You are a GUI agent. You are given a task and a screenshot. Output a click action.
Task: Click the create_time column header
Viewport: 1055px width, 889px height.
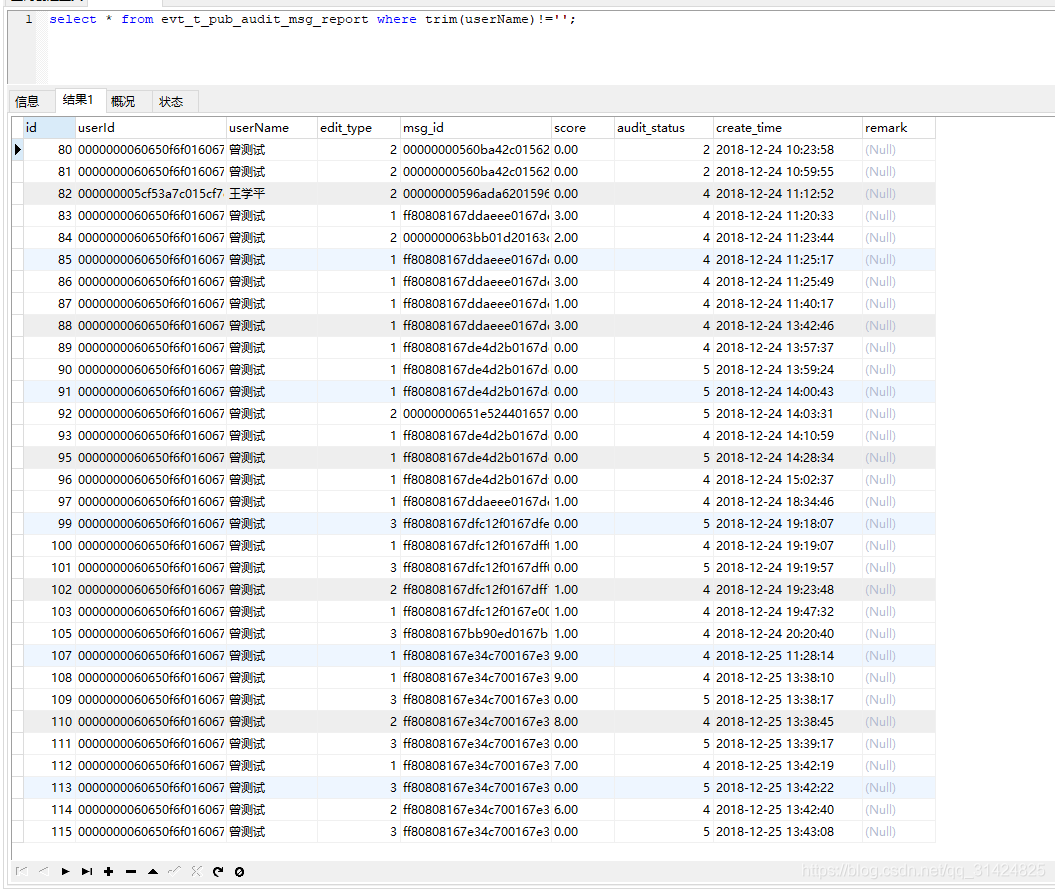[x=788, y=128]
